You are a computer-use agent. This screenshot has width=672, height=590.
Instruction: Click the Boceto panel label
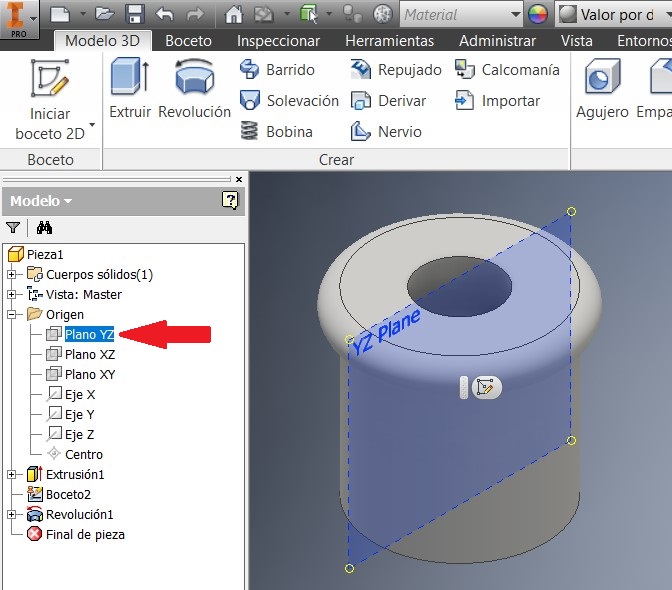click(50, 160)
